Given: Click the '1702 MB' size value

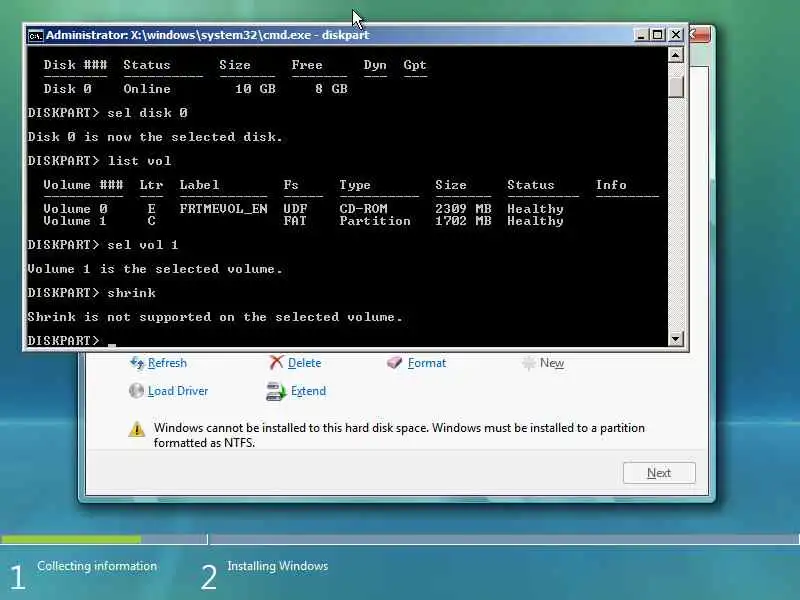Looking at the screenshot, I should pyautogui.click(x=463, y=221).
